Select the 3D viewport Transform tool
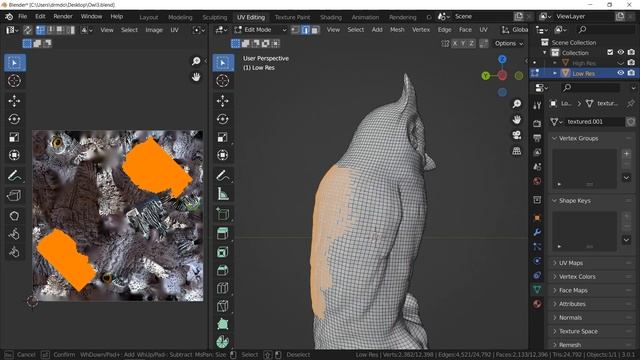 [223, 155]
